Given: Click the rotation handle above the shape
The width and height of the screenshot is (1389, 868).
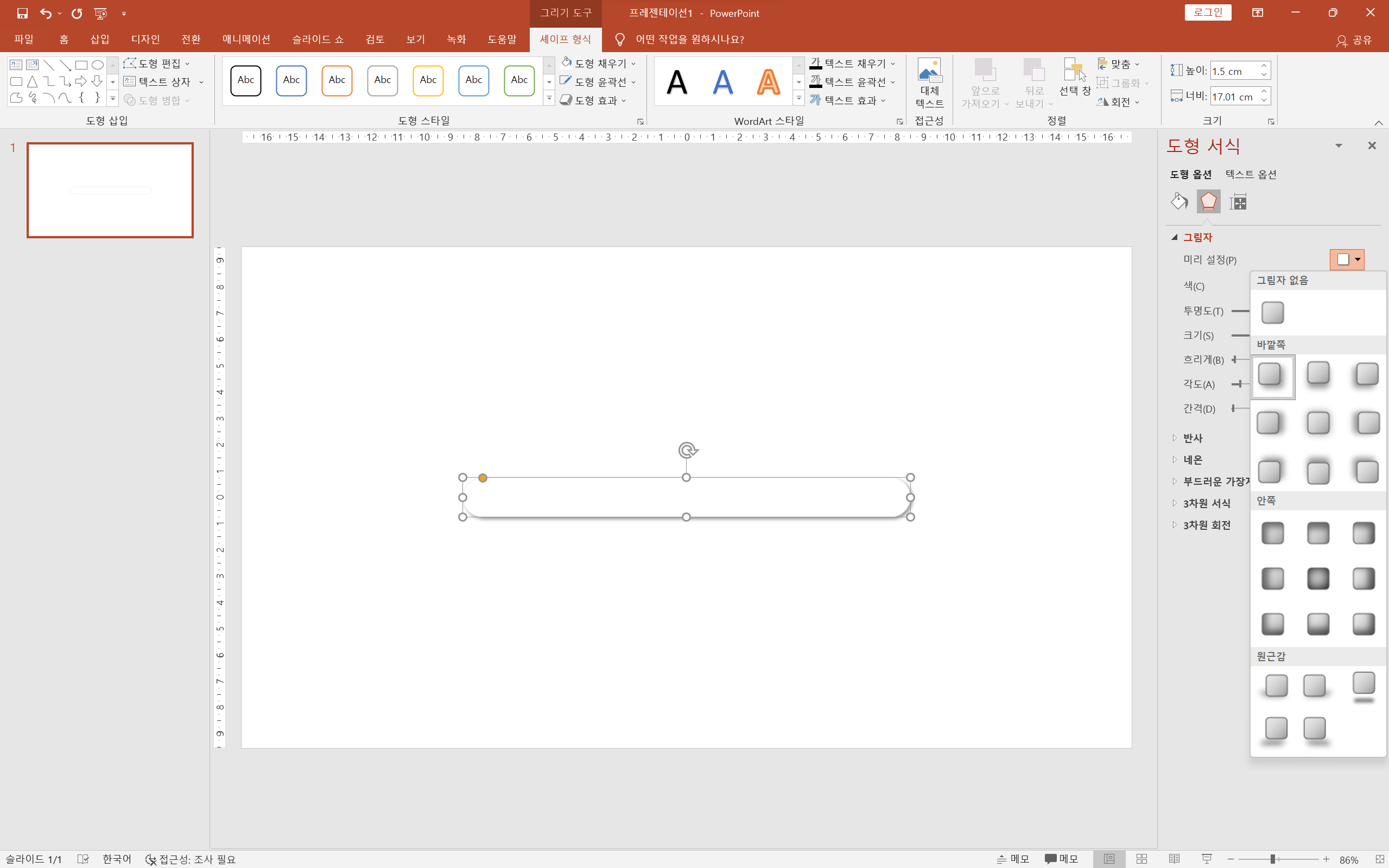Looking at the screenshot, I should (x=687, y=449).
